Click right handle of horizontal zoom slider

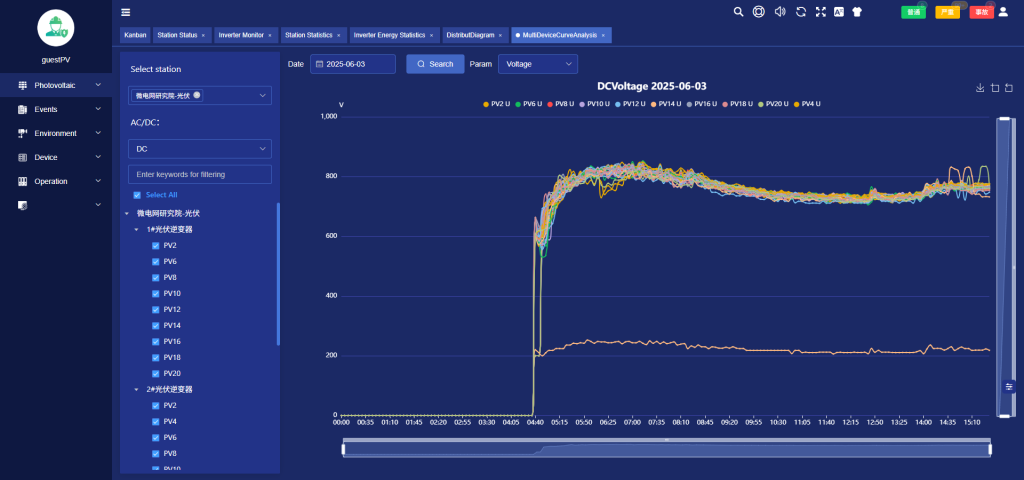pyautogui.click(x=990, y=449)
